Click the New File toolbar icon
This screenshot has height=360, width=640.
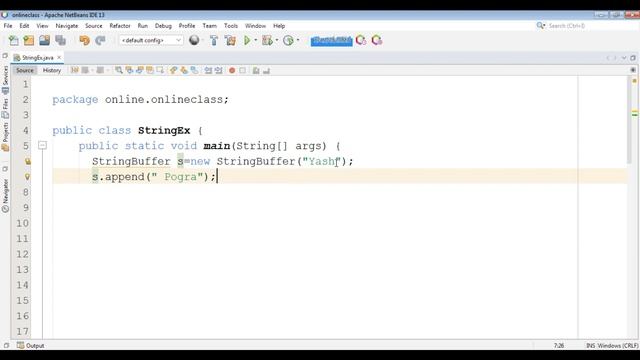[13, 40]
